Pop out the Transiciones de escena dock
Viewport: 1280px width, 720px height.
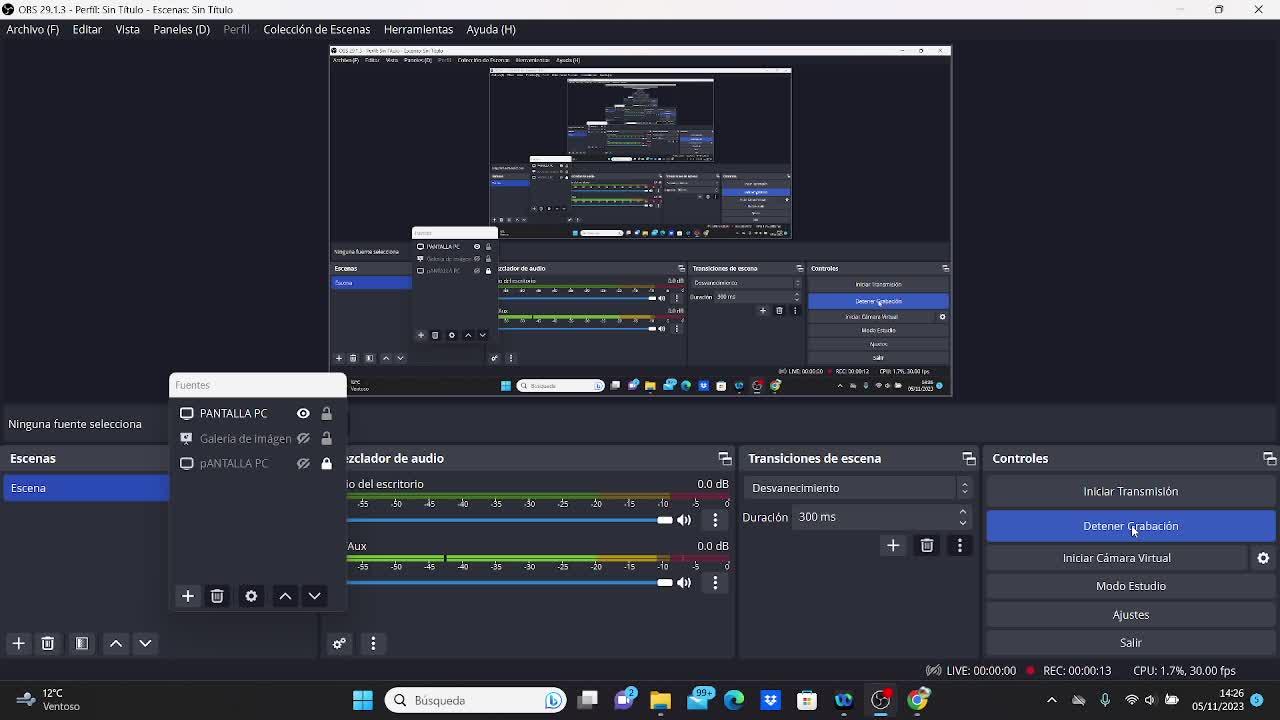(x=969, y=458)
